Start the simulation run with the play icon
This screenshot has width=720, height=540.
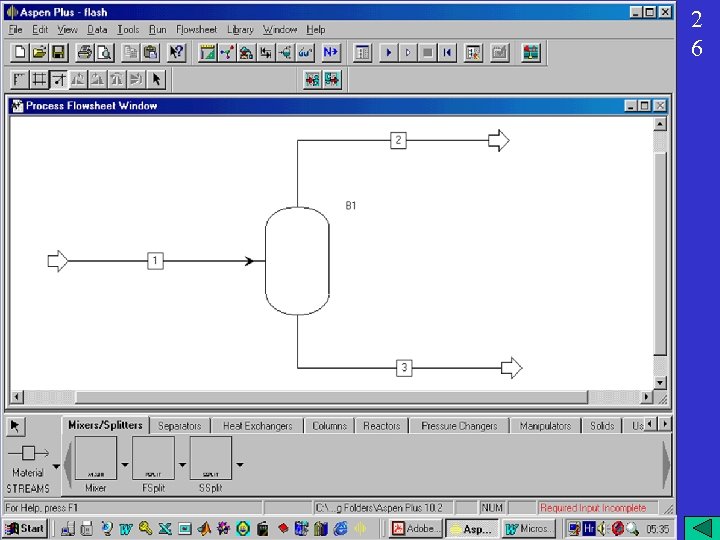tap(388, 52)
